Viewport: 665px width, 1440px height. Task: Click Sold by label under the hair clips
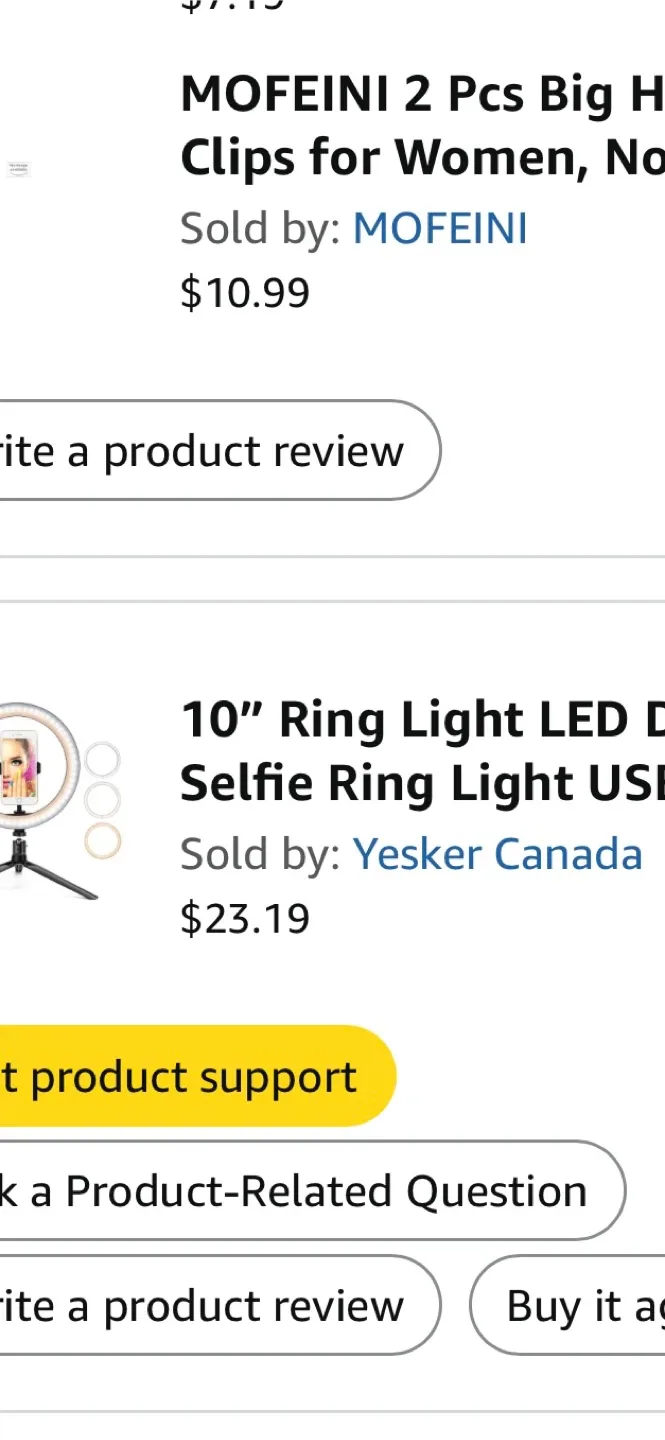(x=258, y=227)
